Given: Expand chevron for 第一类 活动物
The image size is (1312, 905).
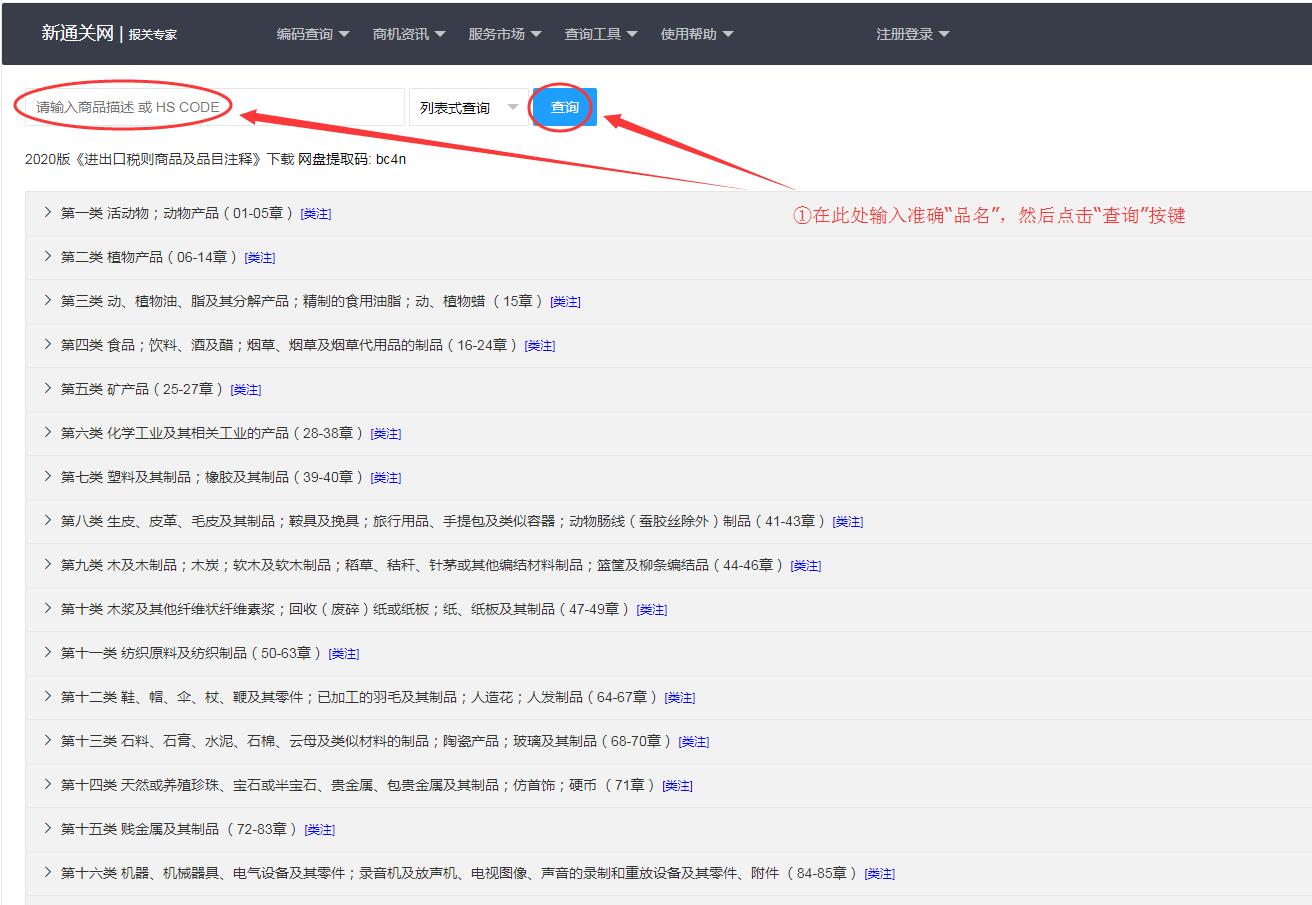Looking at the screenshot, I should click(47, 212).
